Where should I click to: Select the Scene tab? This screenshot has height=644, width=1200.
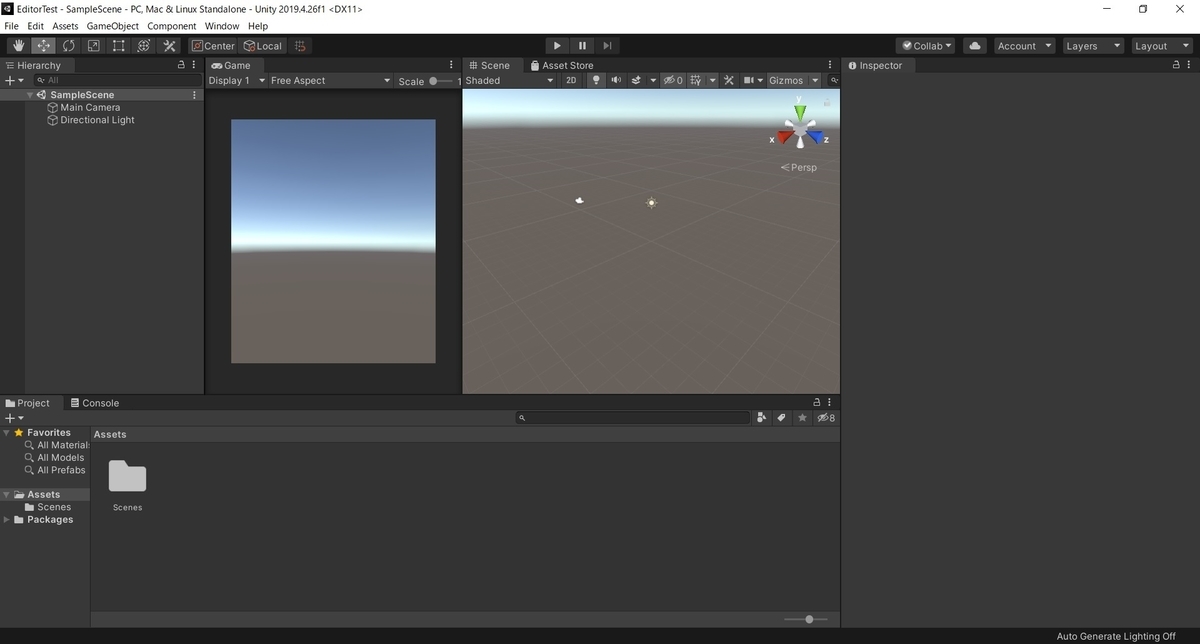pyautogui.click(x=489, y=65)
